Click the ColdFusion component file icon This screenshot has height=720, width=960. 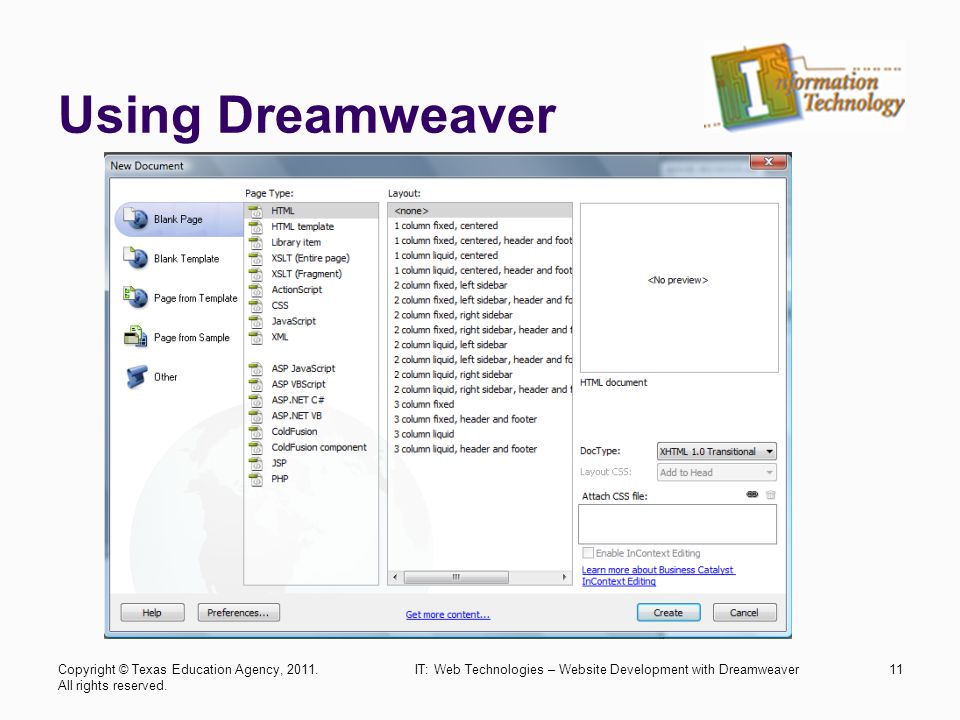256,448
